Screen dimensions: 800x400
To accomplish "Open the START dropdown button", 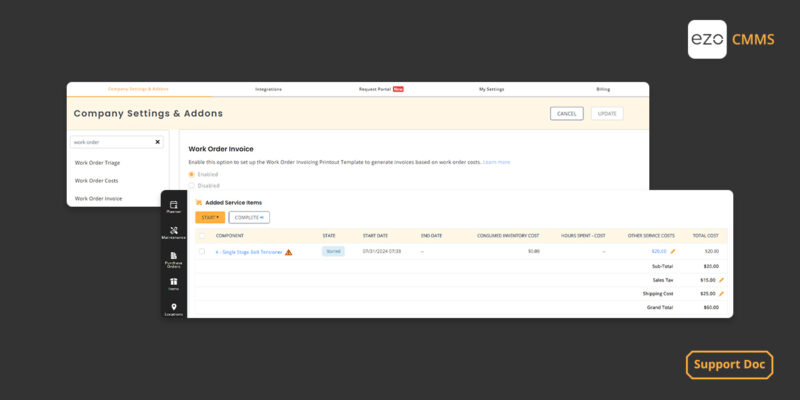I will pos(210,217).
